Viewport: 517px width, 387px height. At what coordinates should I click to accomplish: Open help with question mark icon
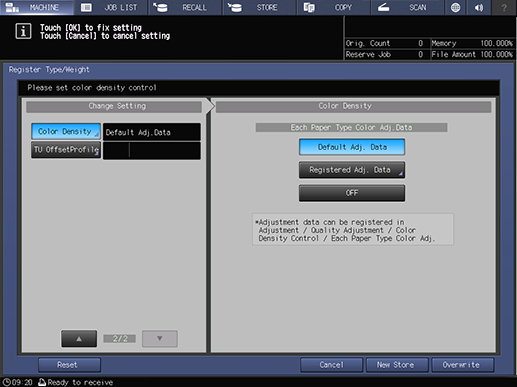pyautogui.click(x=504, y=7)
